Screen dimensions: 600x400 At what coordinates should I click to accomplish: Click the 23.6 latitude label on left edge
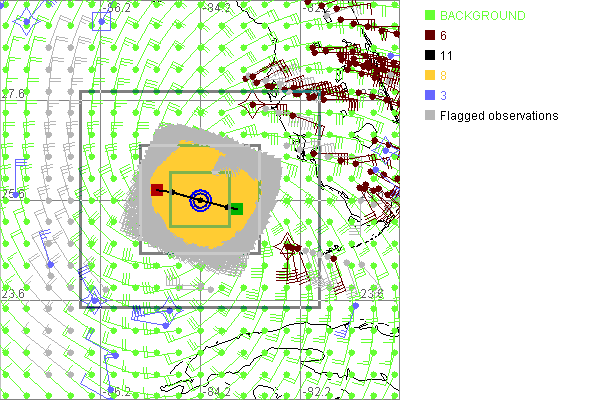(x=12, y=294)
